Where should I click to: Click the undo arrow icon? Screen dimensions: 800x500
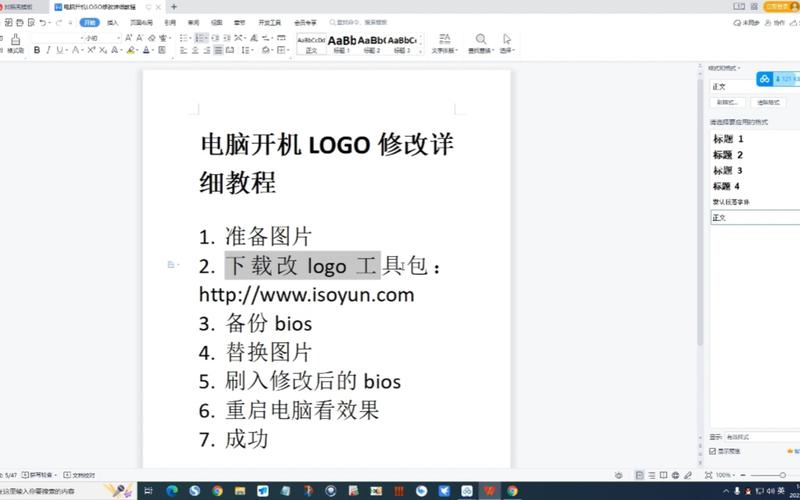tap(42, 22)
